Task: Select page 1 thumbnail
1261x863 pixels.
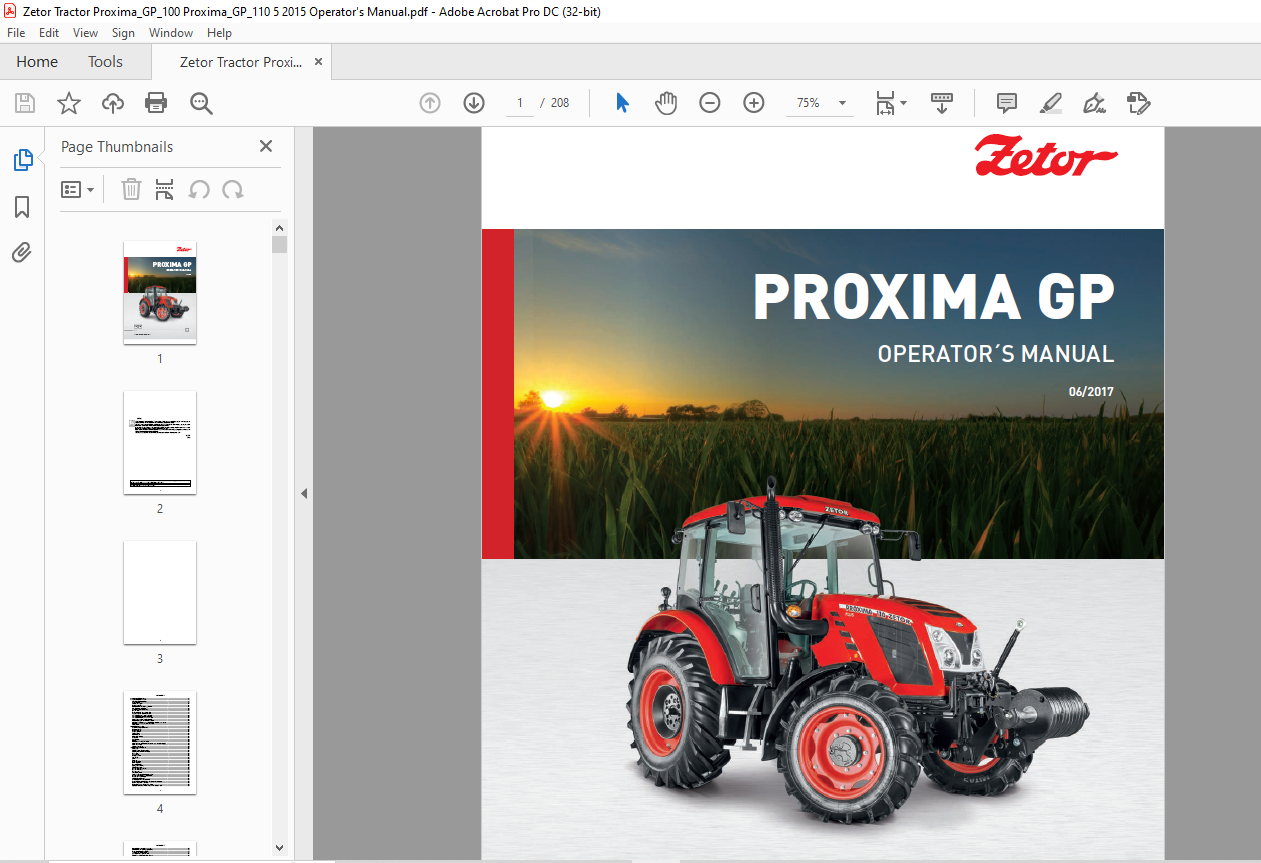Action: 160,292
